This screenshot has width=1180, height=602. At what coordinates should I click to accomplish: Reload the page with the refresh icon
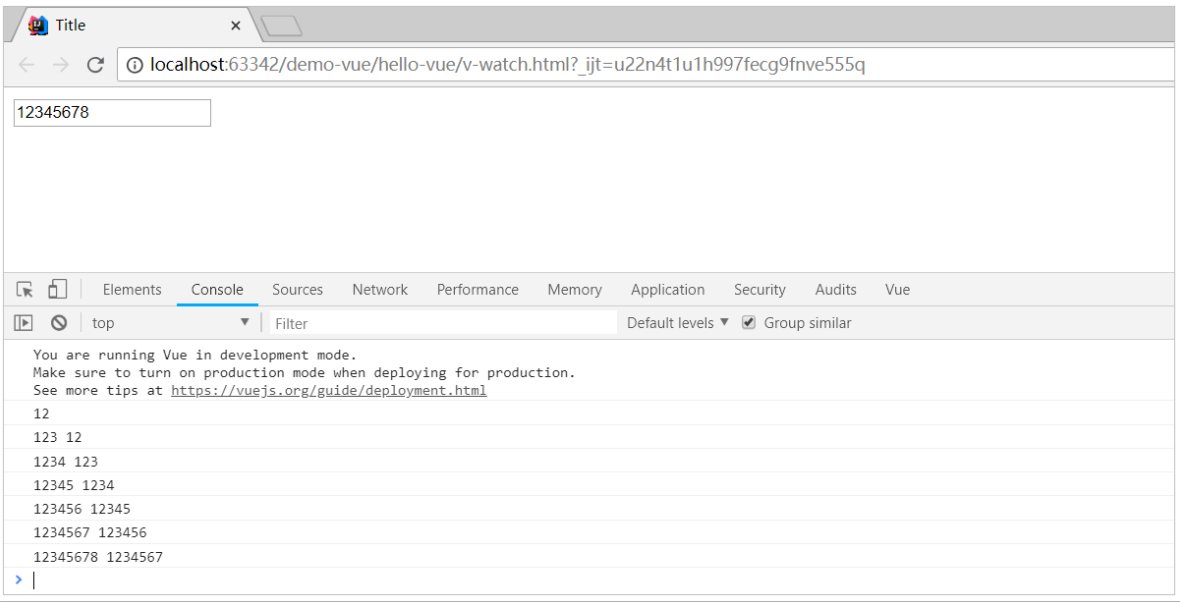(95, 65)
